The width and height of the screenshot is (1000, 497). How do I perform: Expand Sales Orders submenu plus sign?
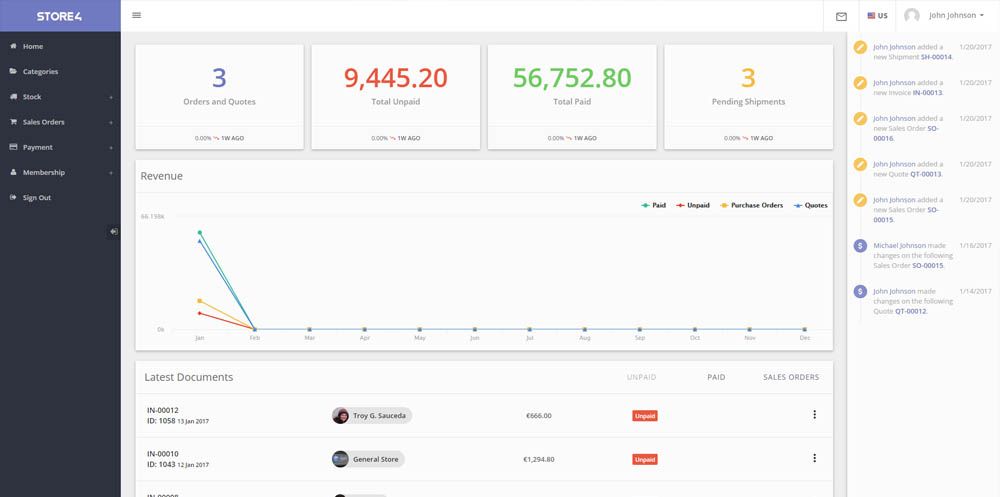pyautogui.click(x=111, y=122)
